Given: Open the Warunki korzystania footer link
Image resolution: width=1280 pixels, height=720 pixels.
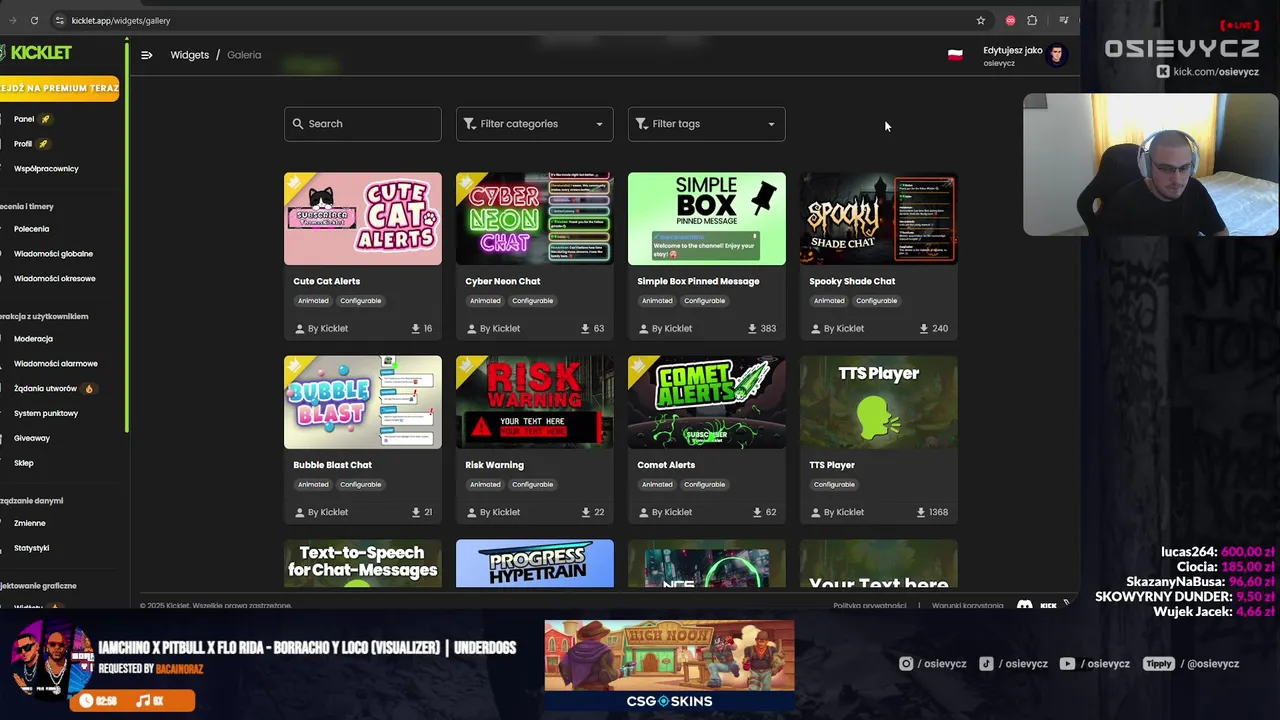Looking at the screenshot, I should coord(968,605).
